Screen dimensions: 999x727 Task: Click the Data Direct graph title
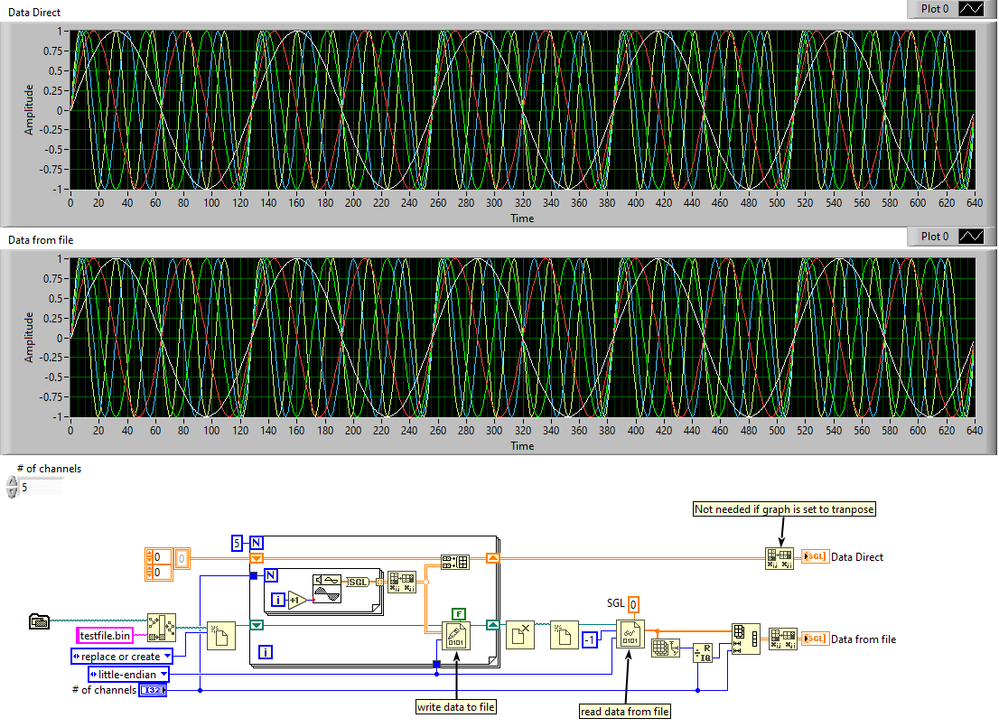pyautogui.click(x=34, y=12)
